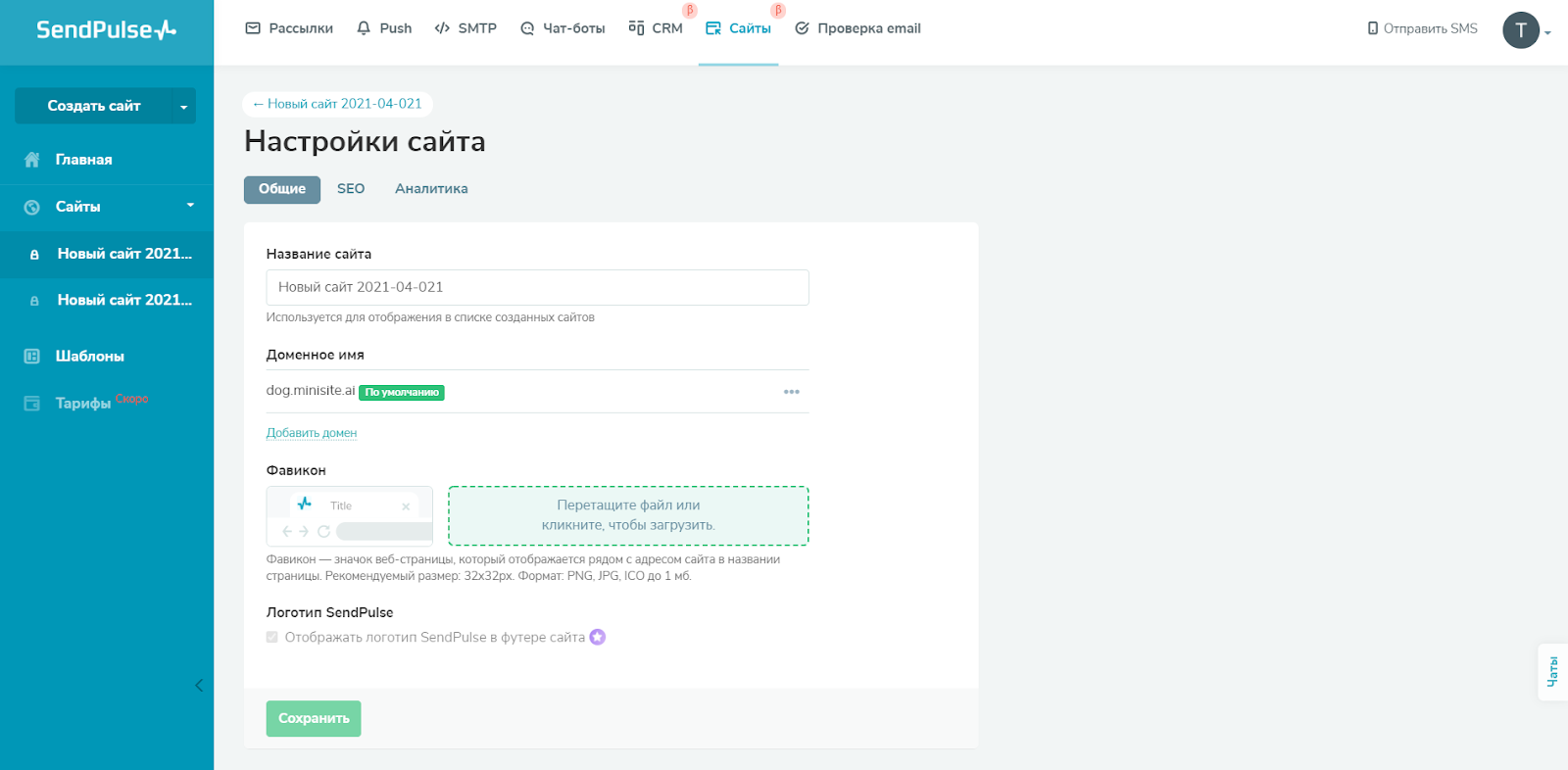The image size is (1568, 770).
Task: Open the CRM section
Action: coord(656,28)
